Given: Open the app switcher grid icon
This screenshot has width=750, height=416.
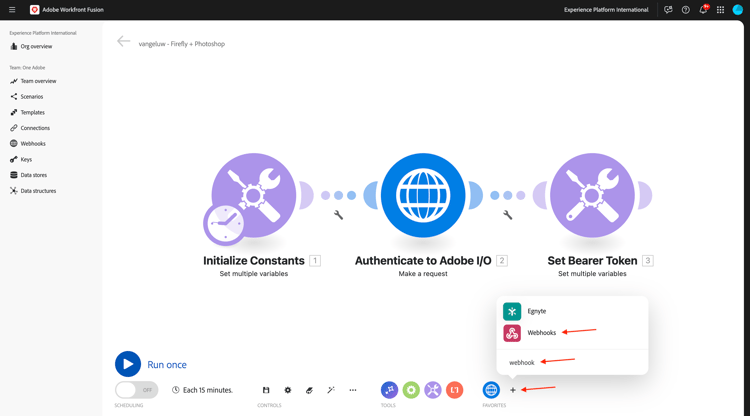Looking at the screenshot, I should [x=720, y=10].
